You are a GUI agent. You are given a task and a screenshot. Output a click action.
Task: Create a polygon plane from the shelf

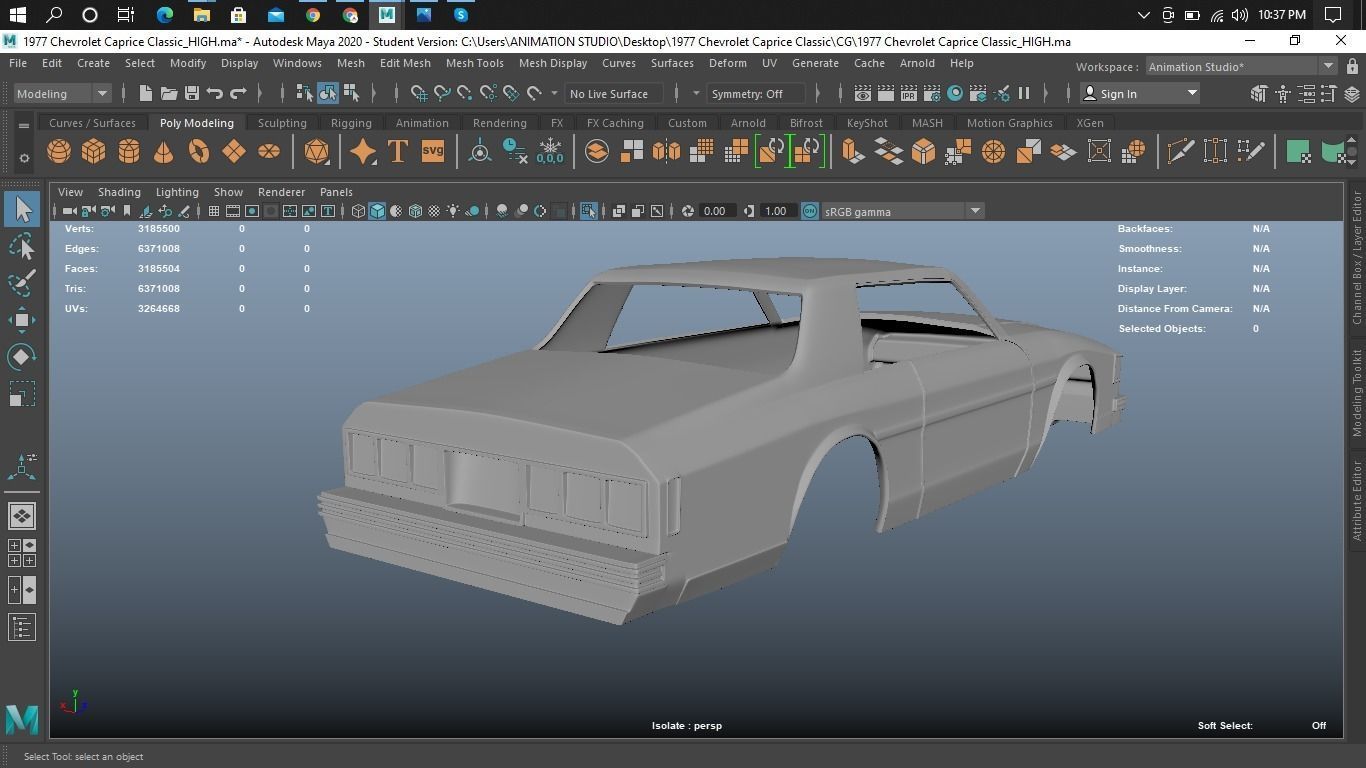pos(233,152)
